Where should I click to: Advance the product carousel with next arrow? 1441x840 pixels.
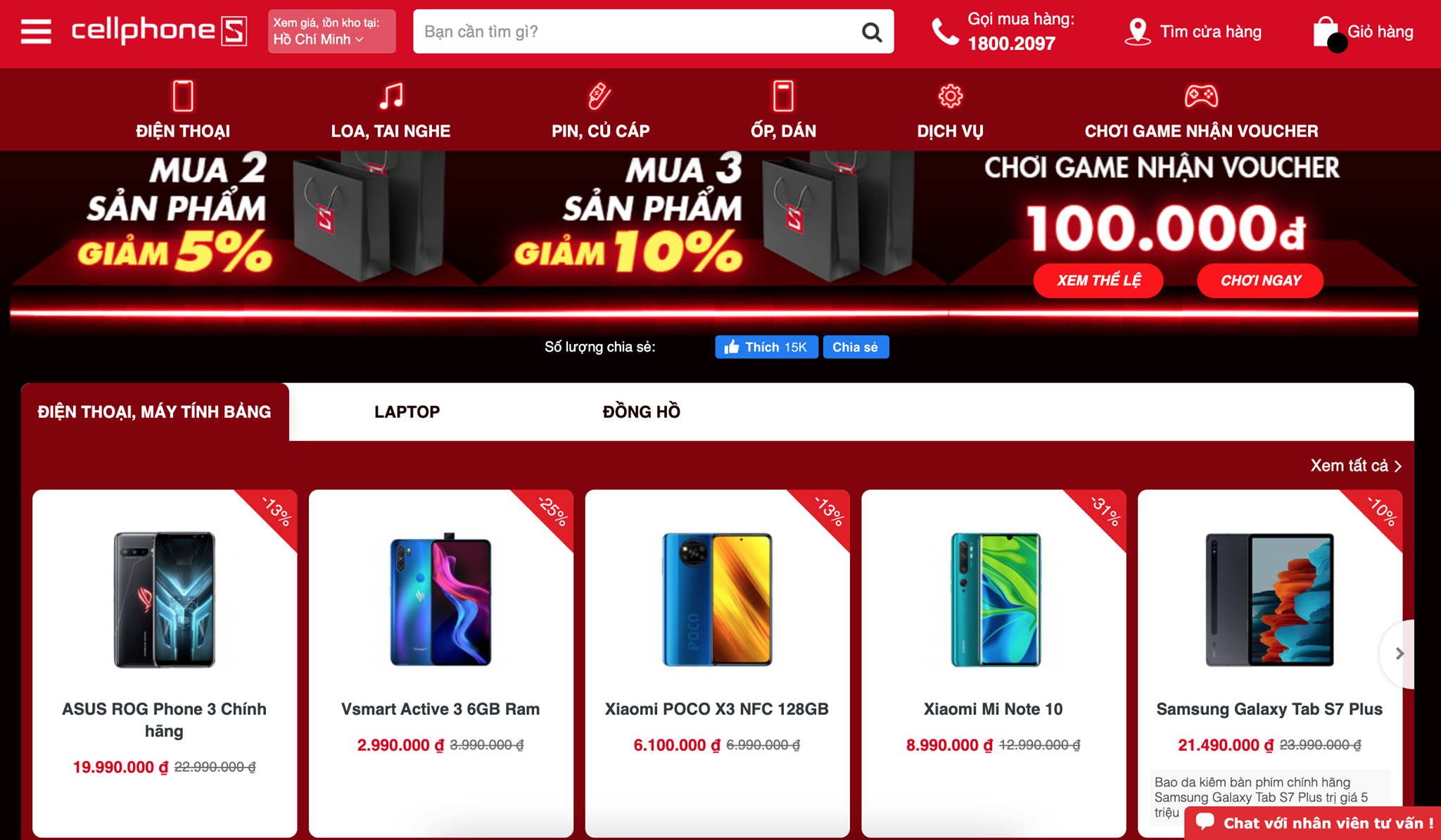1399,654
